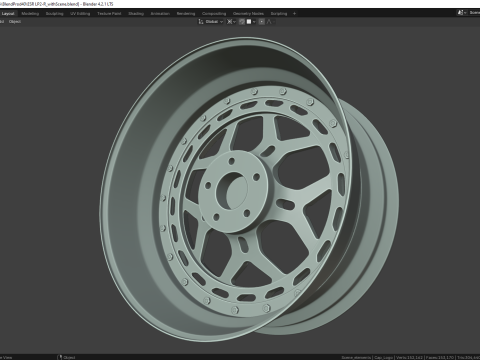Switch to the Geometry Nodes workspace
This screenshot has height=360, width=480.
(x=248, y=14)
